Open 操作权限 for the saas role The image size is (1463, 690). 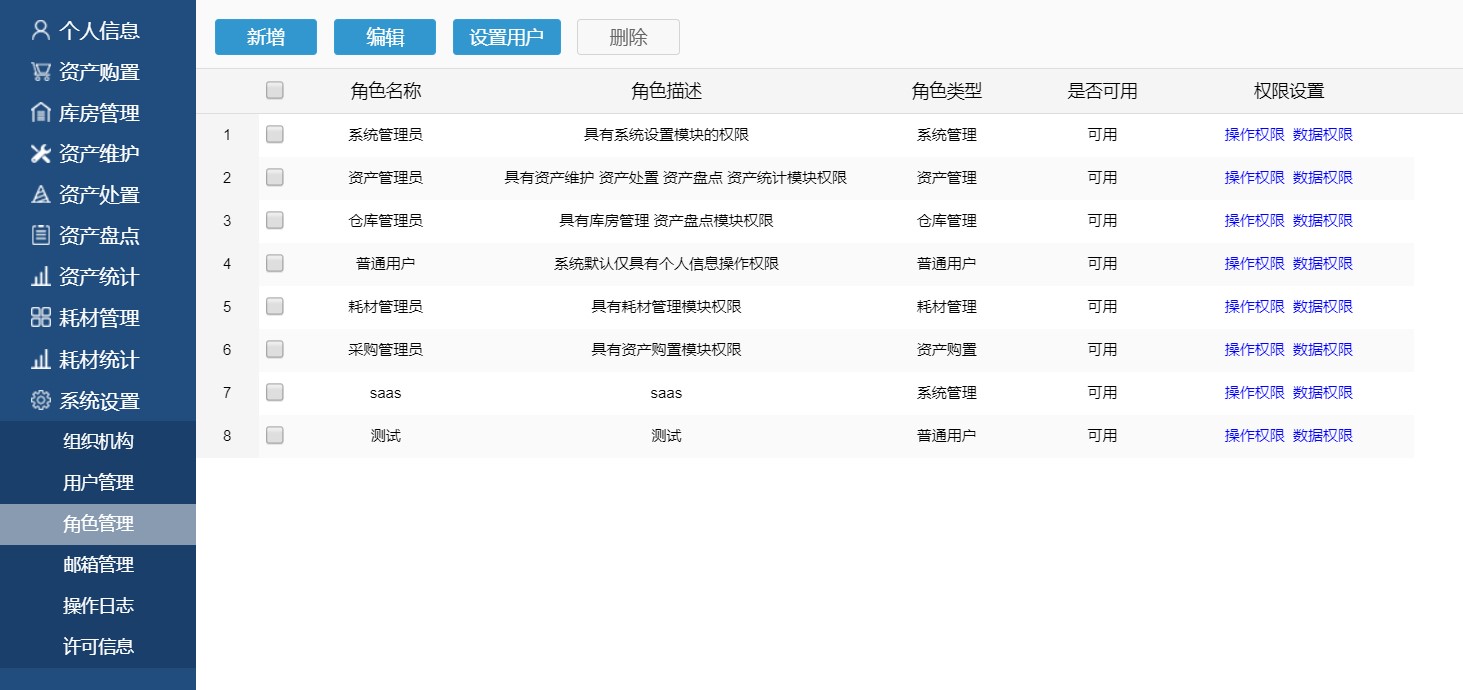point(1254,393)
